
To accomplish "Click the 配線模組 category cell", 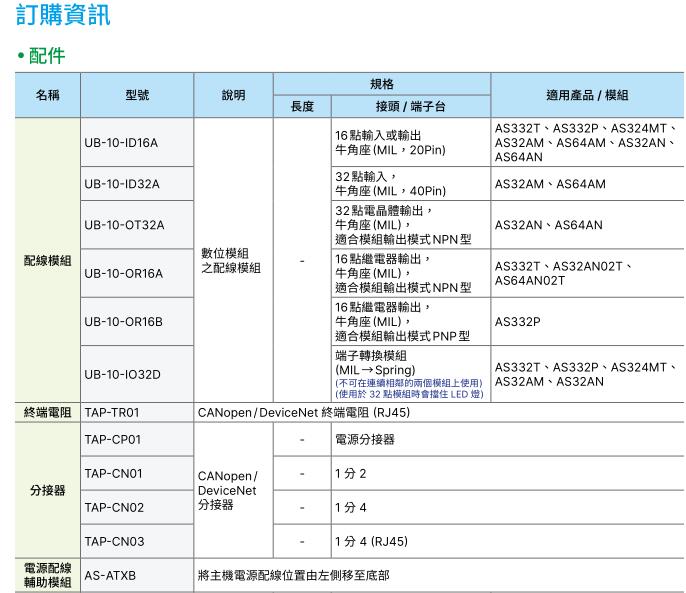I will pos(47,260).
